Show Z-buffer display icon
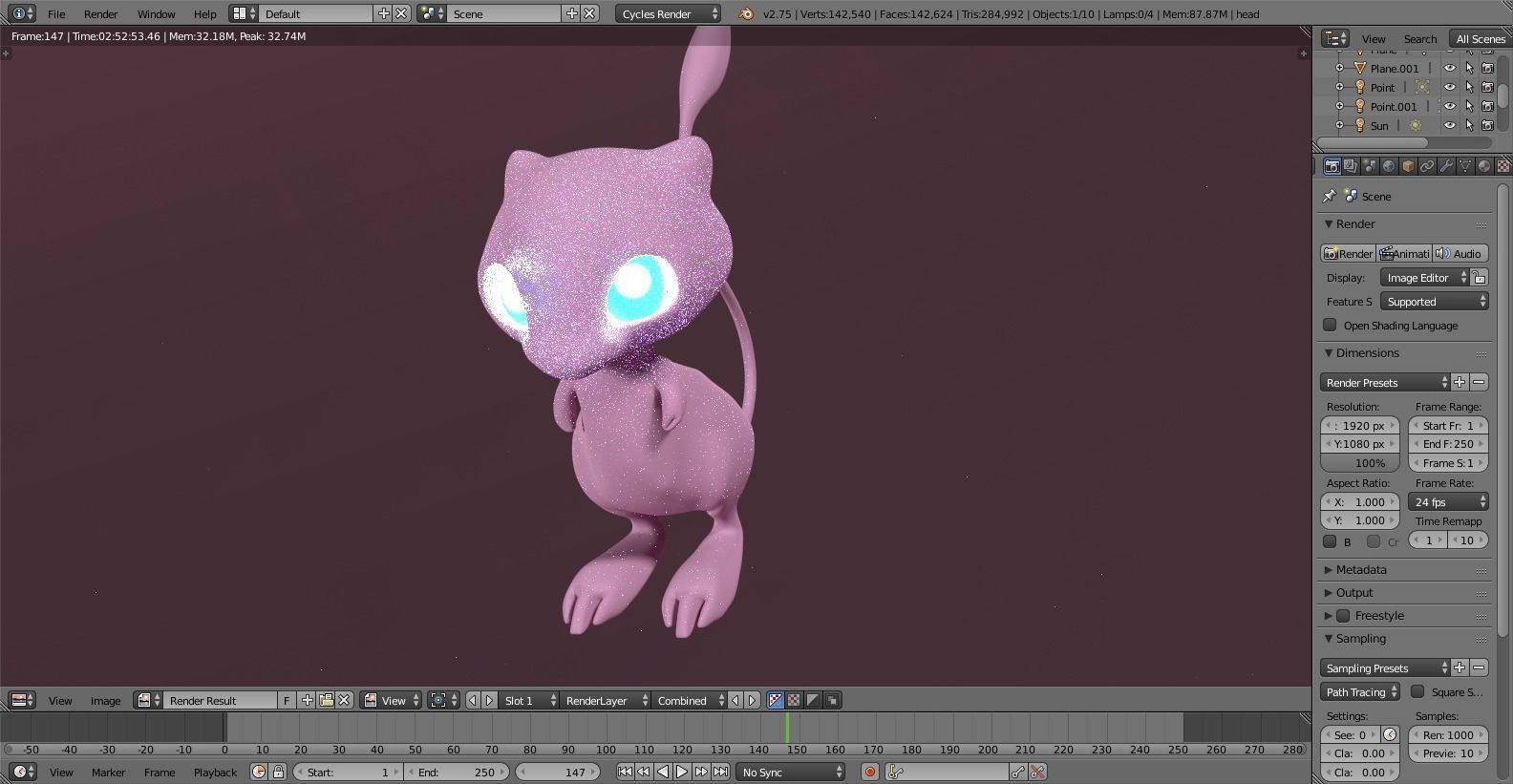 pyautogui.click(x=832, y=700)
